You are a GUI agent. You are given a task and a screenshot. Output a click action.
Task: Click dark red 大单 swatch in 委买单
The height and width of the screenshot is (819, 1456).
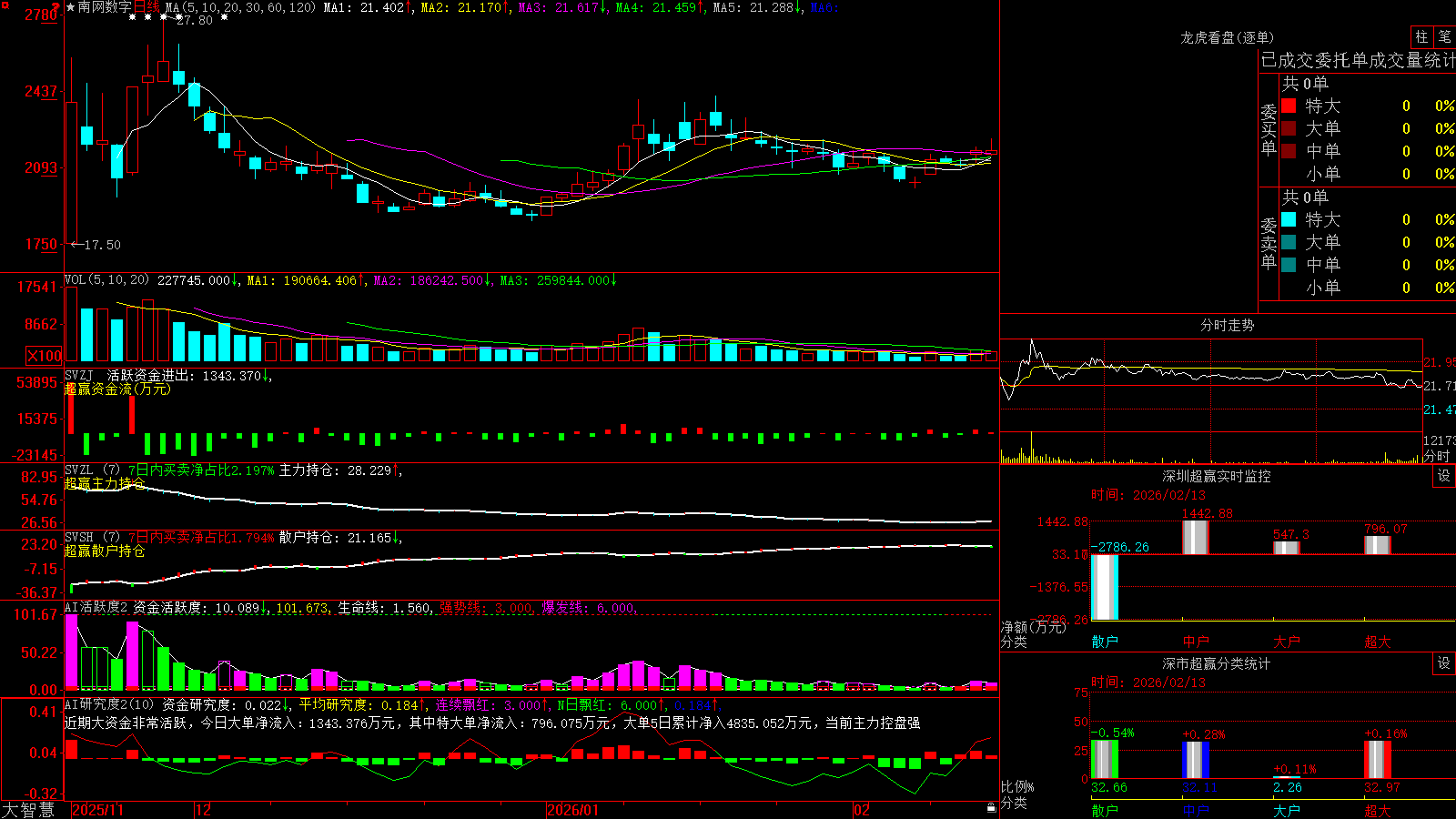[1289, 128]
